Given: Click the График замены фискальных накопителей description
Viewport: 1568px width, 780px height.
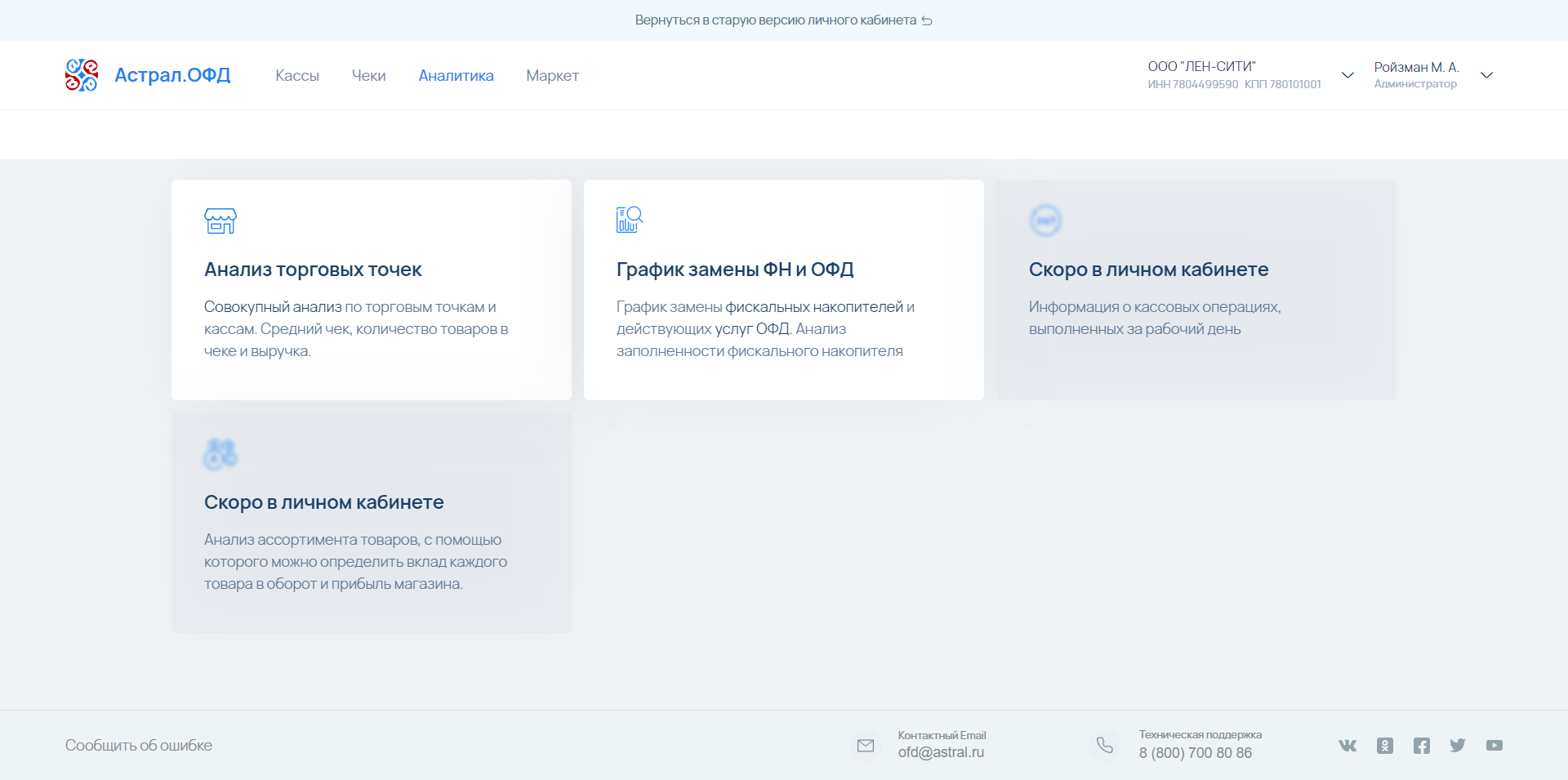Looking at the screenshot, I should (x=765, y=329).
